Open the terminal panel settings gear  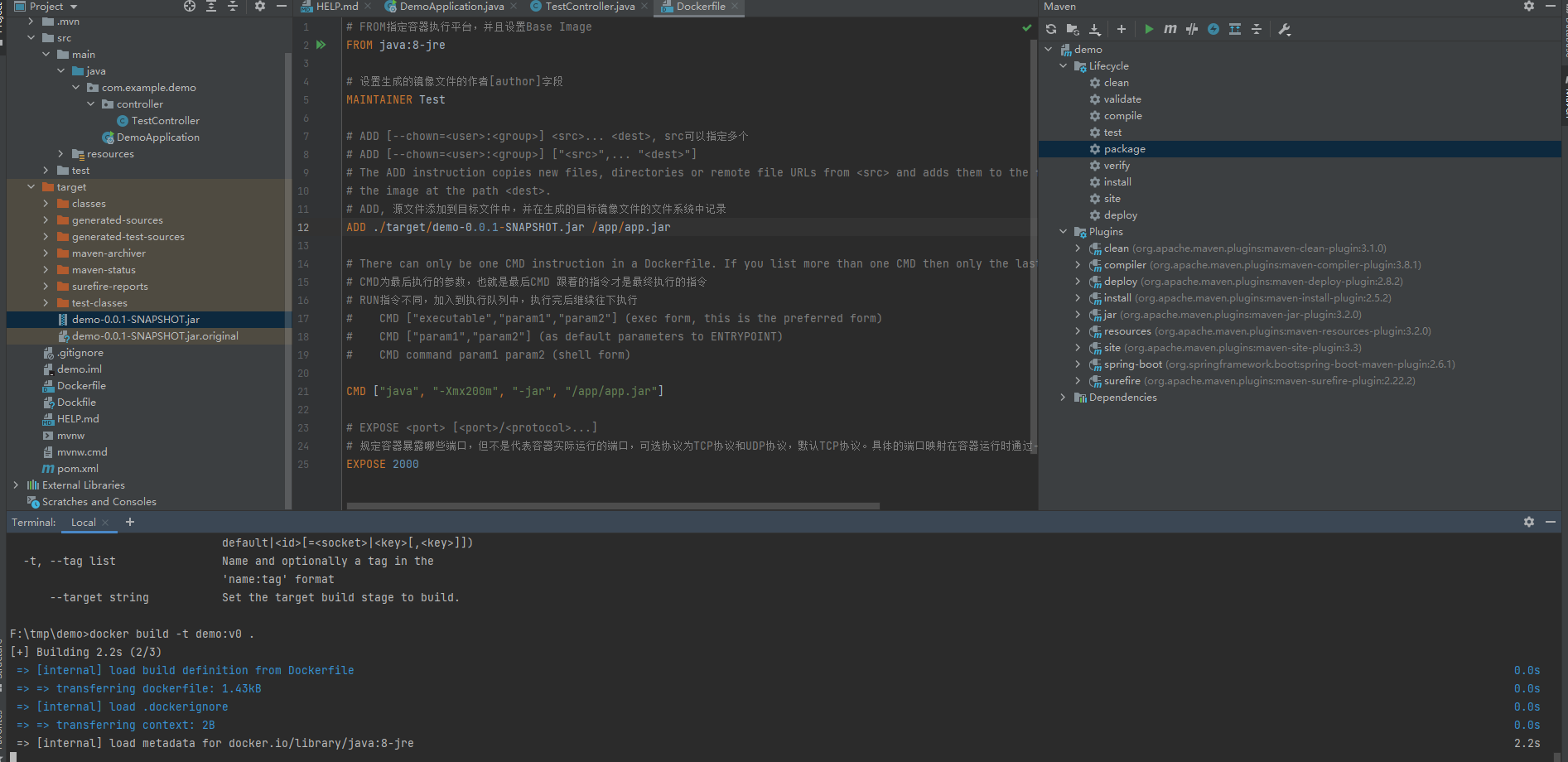click(x=1529, y=522)
